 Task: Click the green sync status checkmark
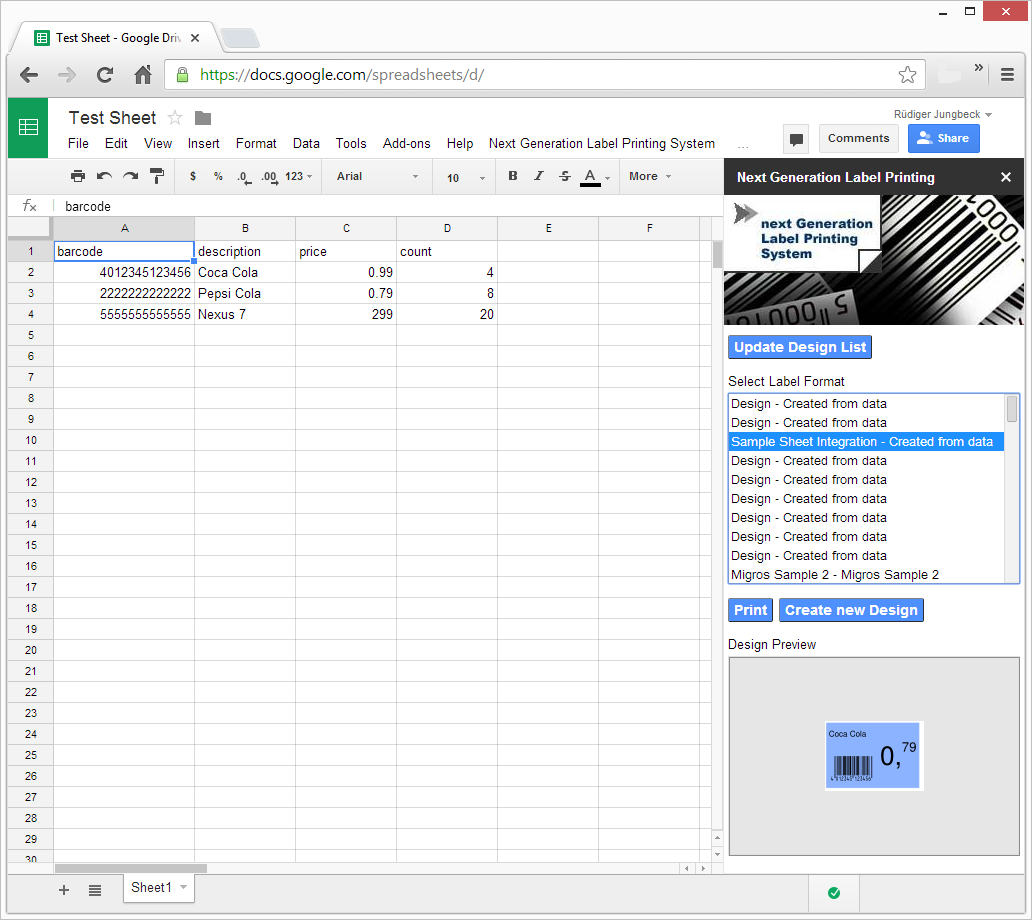point(834,893)
